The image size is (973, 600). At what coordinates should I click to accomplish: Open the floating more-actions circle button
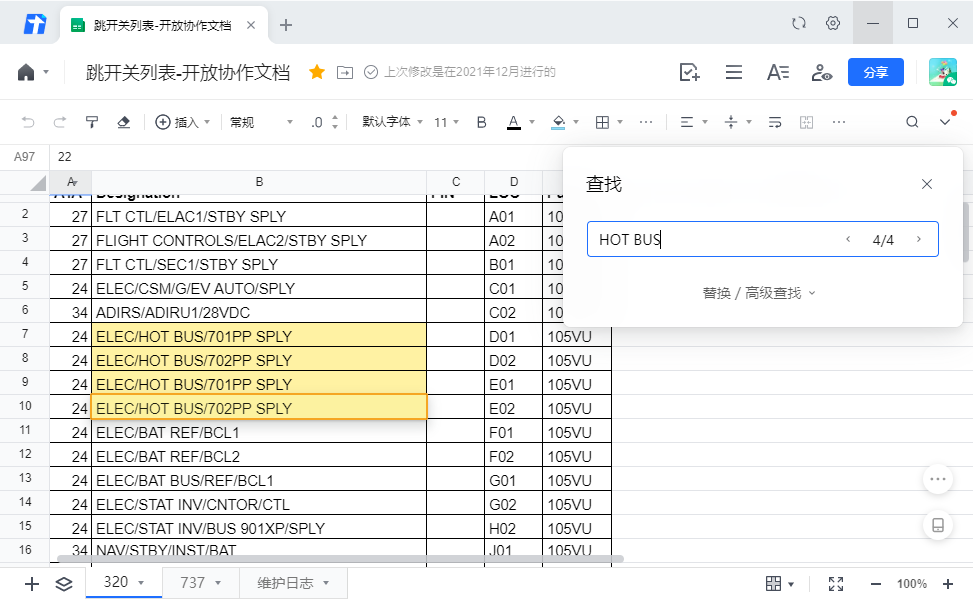click(x=938, y=479)
